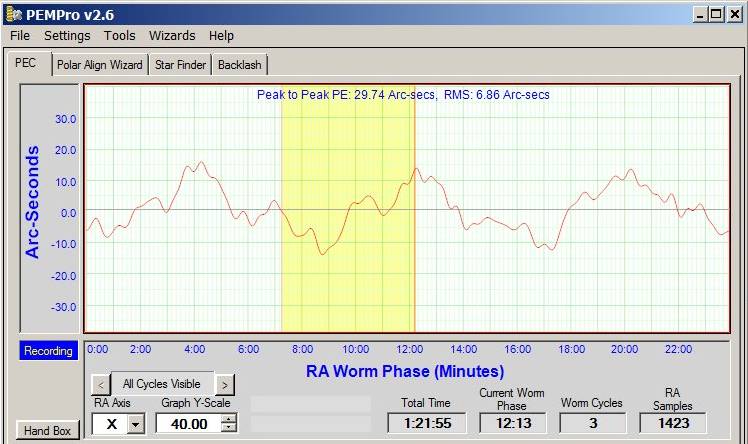Click the Current Worm Phase value 12:13
The width and height of the screenshot is (748, 444).
(514, 423)
